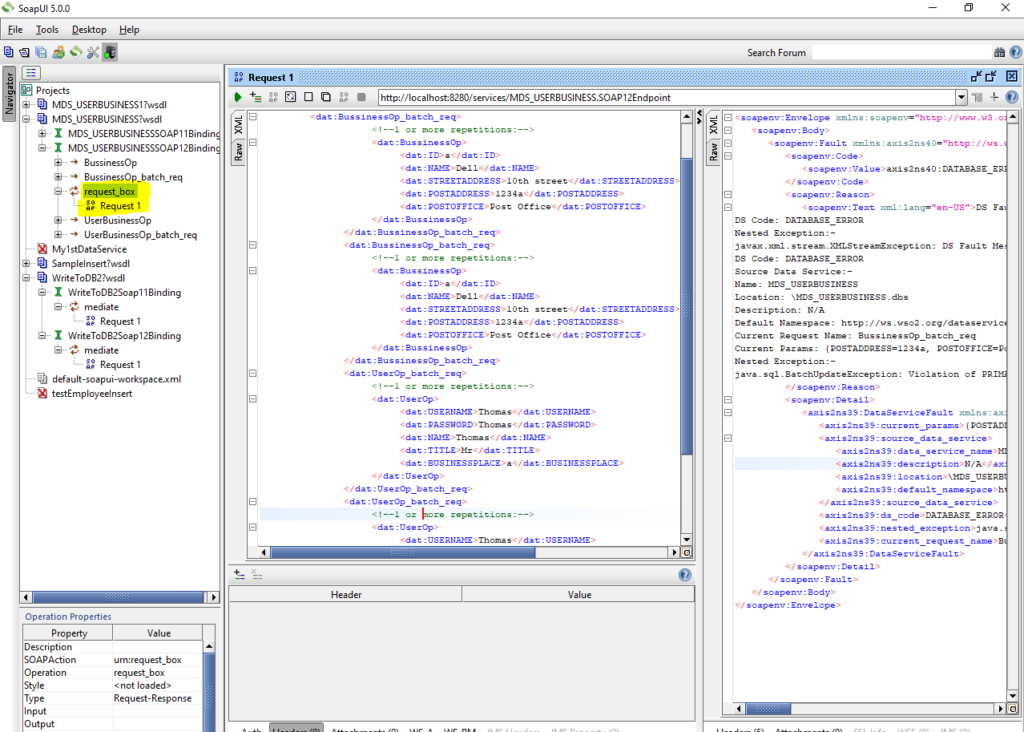Click the help icon beside endpoint field
Screen dimensions: 1024x732
(1012, 97)
